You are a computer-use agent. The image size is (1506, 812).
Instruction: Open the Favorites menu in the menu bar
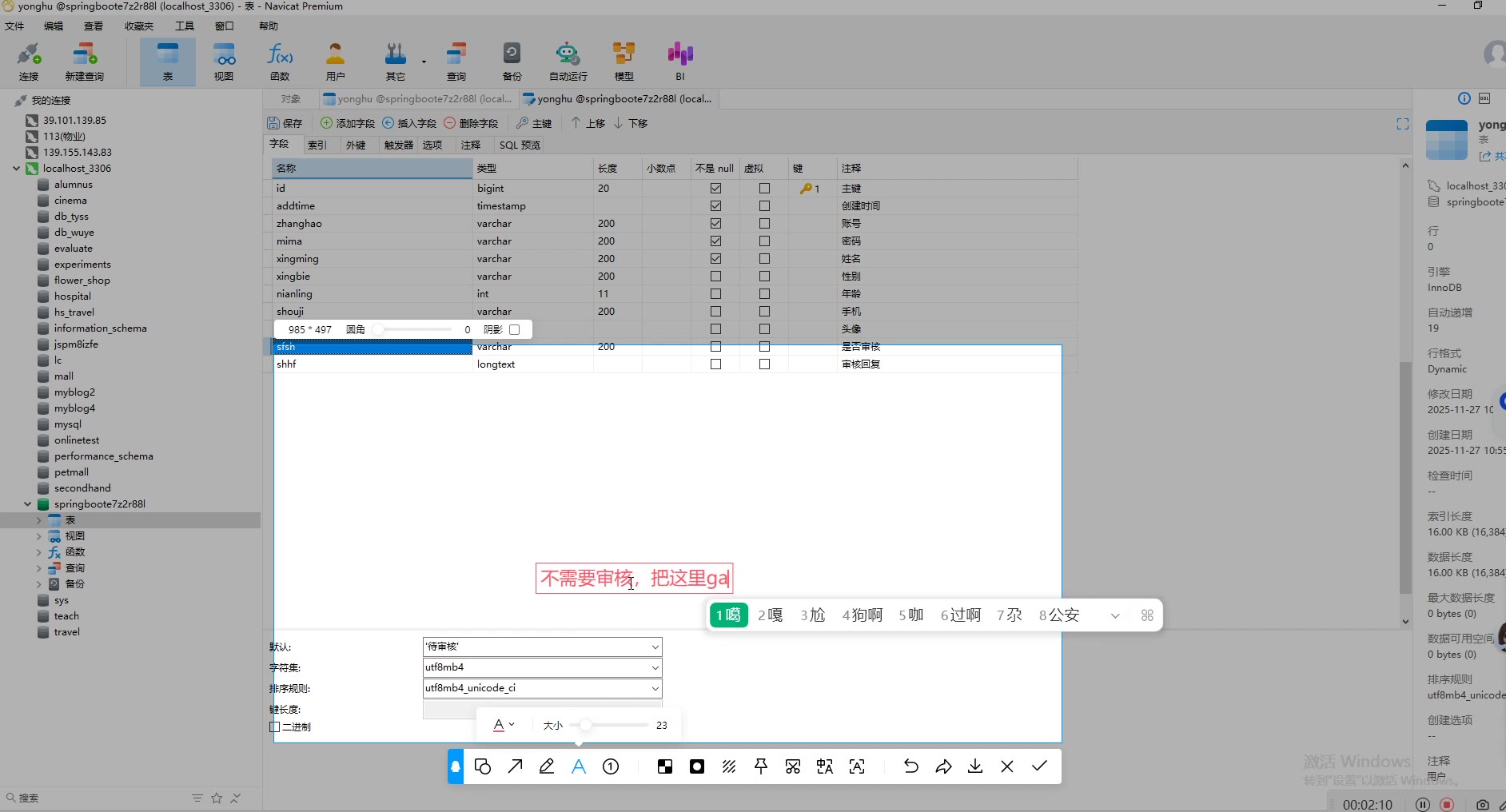click(x=138, y=26)
